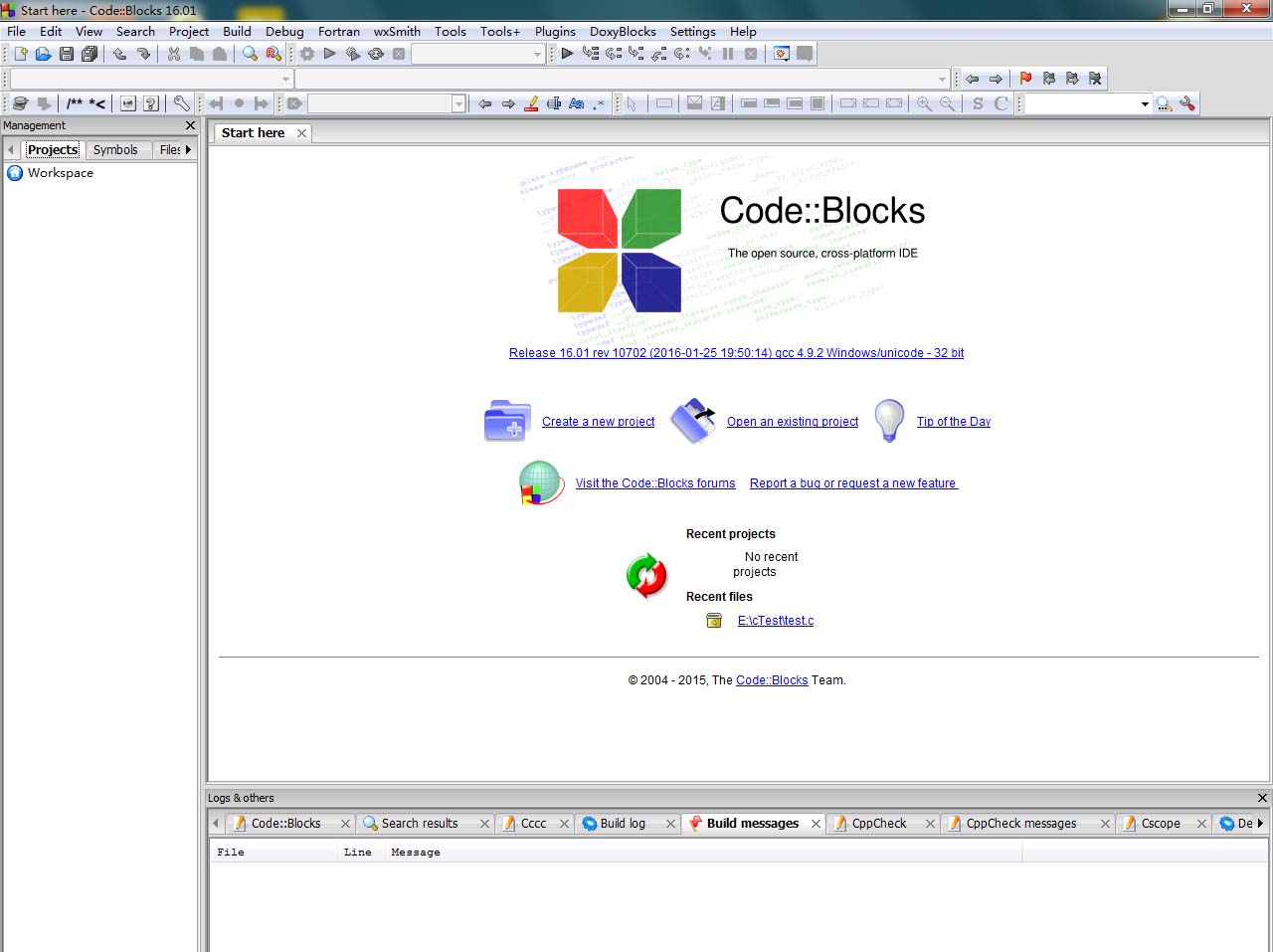Switch to the CppCheck messages tab
The width and height of the screenshot is (1273, 952).
click(1021, 824)
